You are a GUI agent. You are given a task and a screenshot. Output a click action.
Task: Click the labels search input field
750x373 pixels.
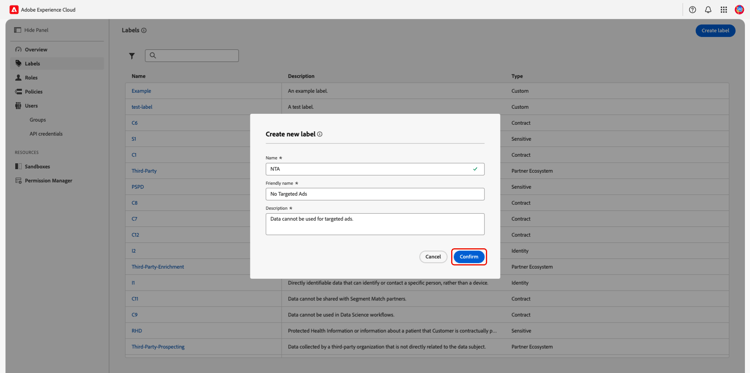[x=192, y=55]
